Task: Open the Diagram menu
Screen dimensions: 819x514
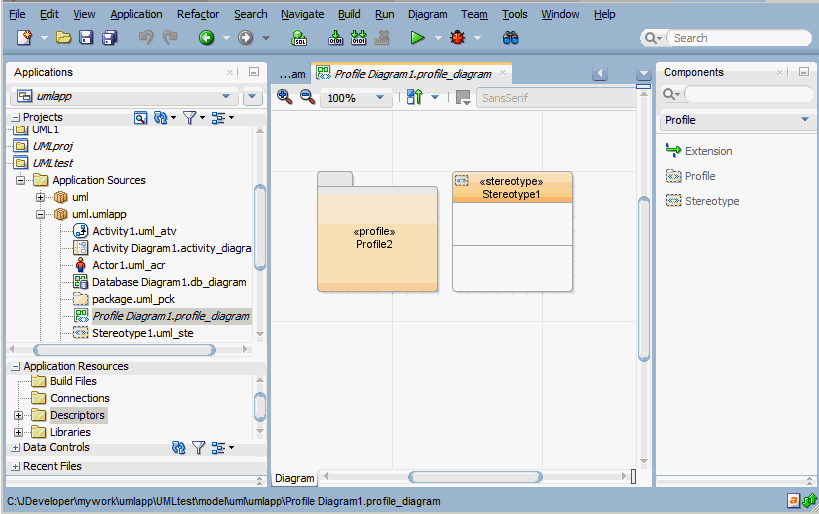Action: click(x=427, y=14)
